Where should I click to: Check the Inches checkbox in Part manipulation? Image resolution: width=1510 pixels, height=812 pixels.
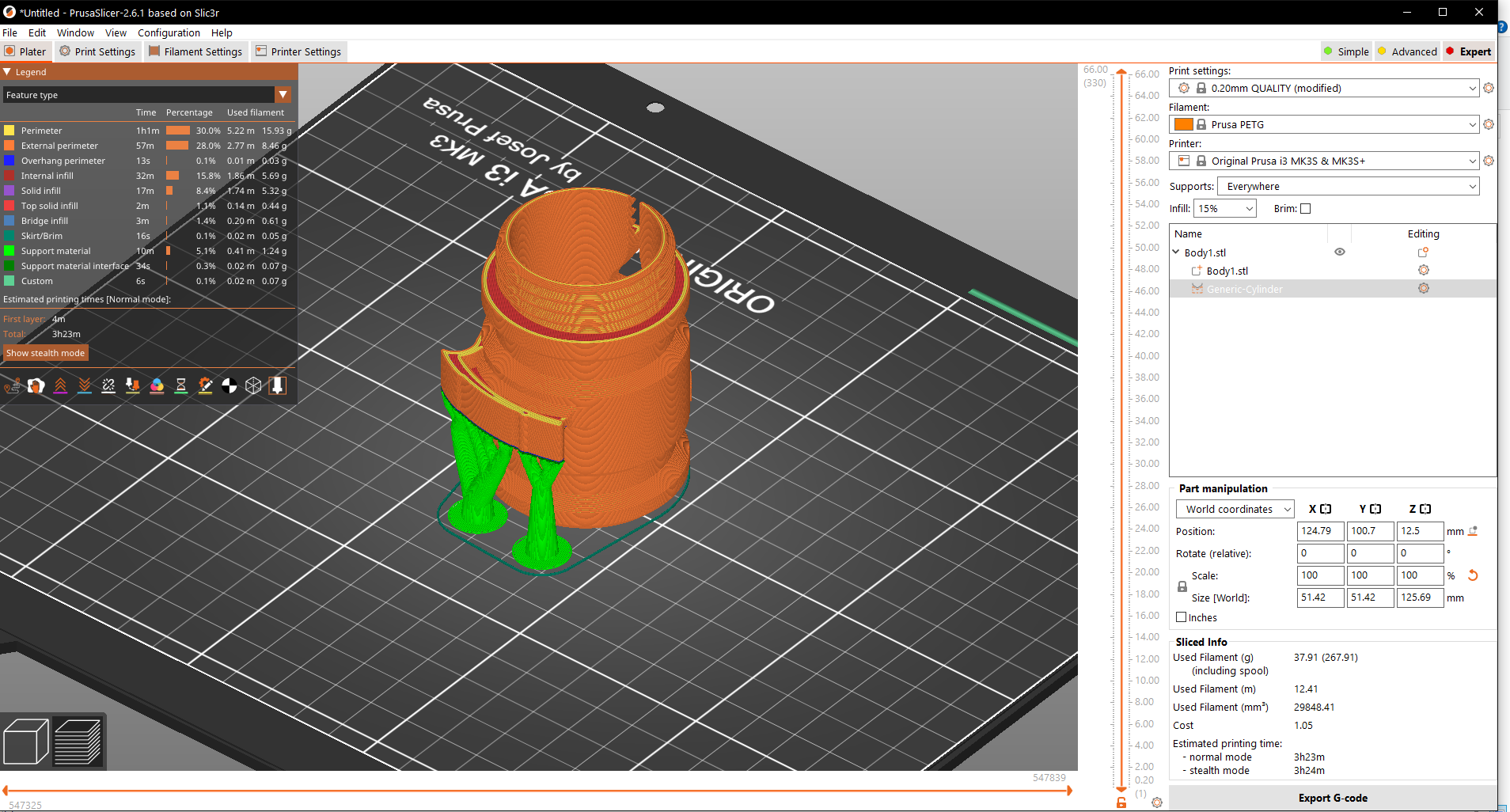click(x=1183, y=617)
